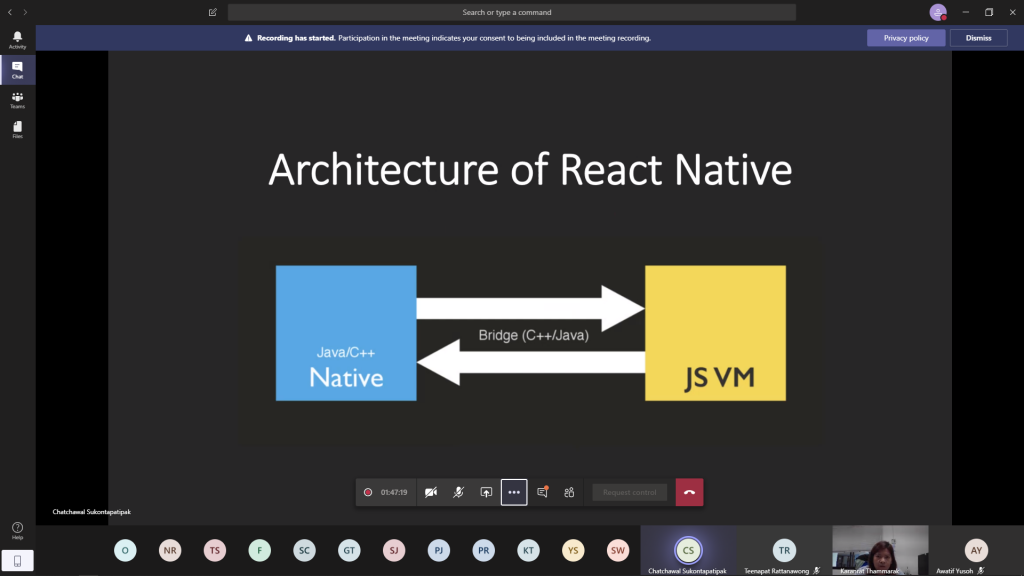
Task: Turn on the camera in meeting controls
Action: pos(431,492)
